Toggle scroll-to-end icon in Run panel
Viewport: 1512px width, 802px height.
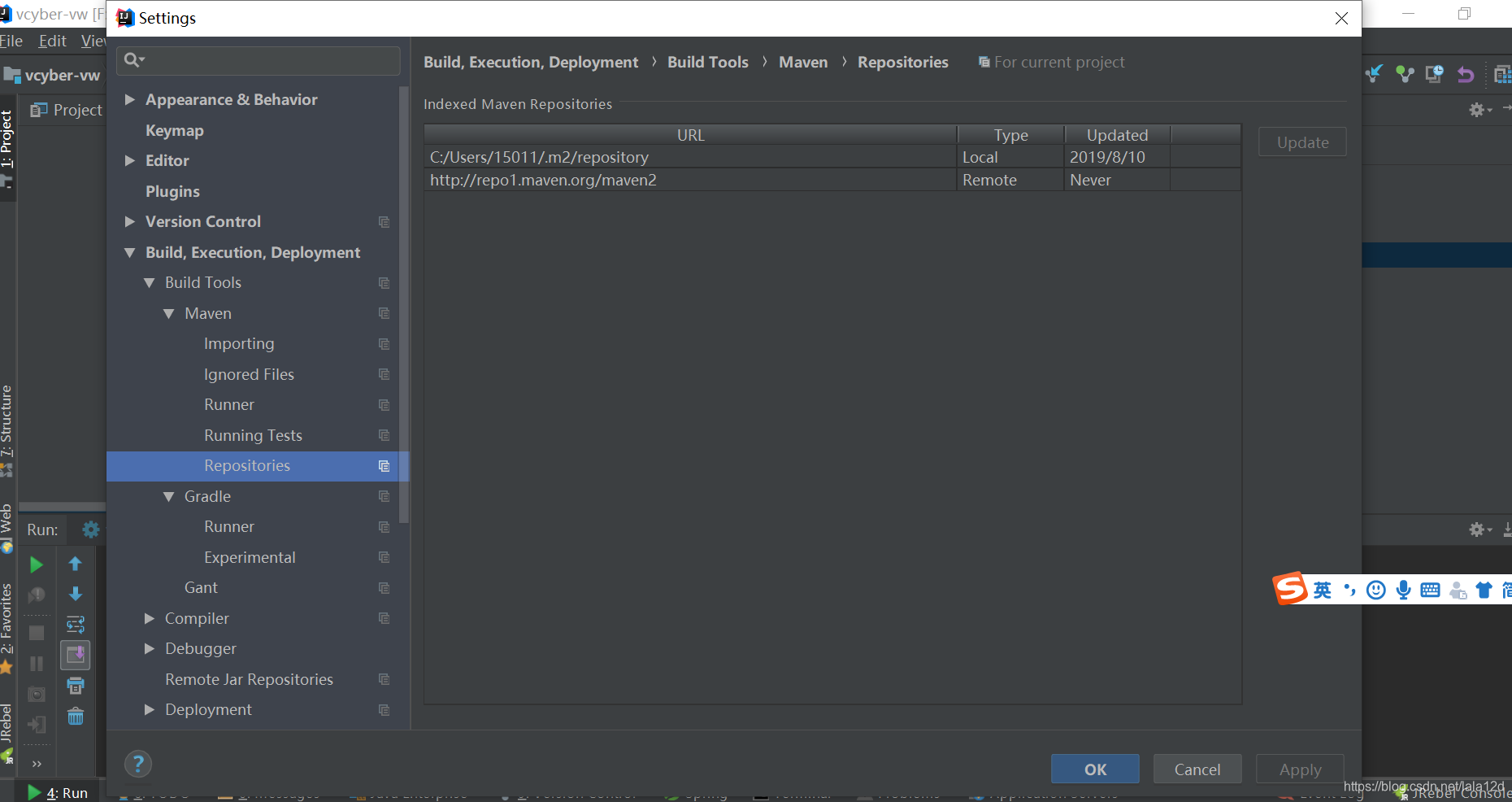(76, 655)
